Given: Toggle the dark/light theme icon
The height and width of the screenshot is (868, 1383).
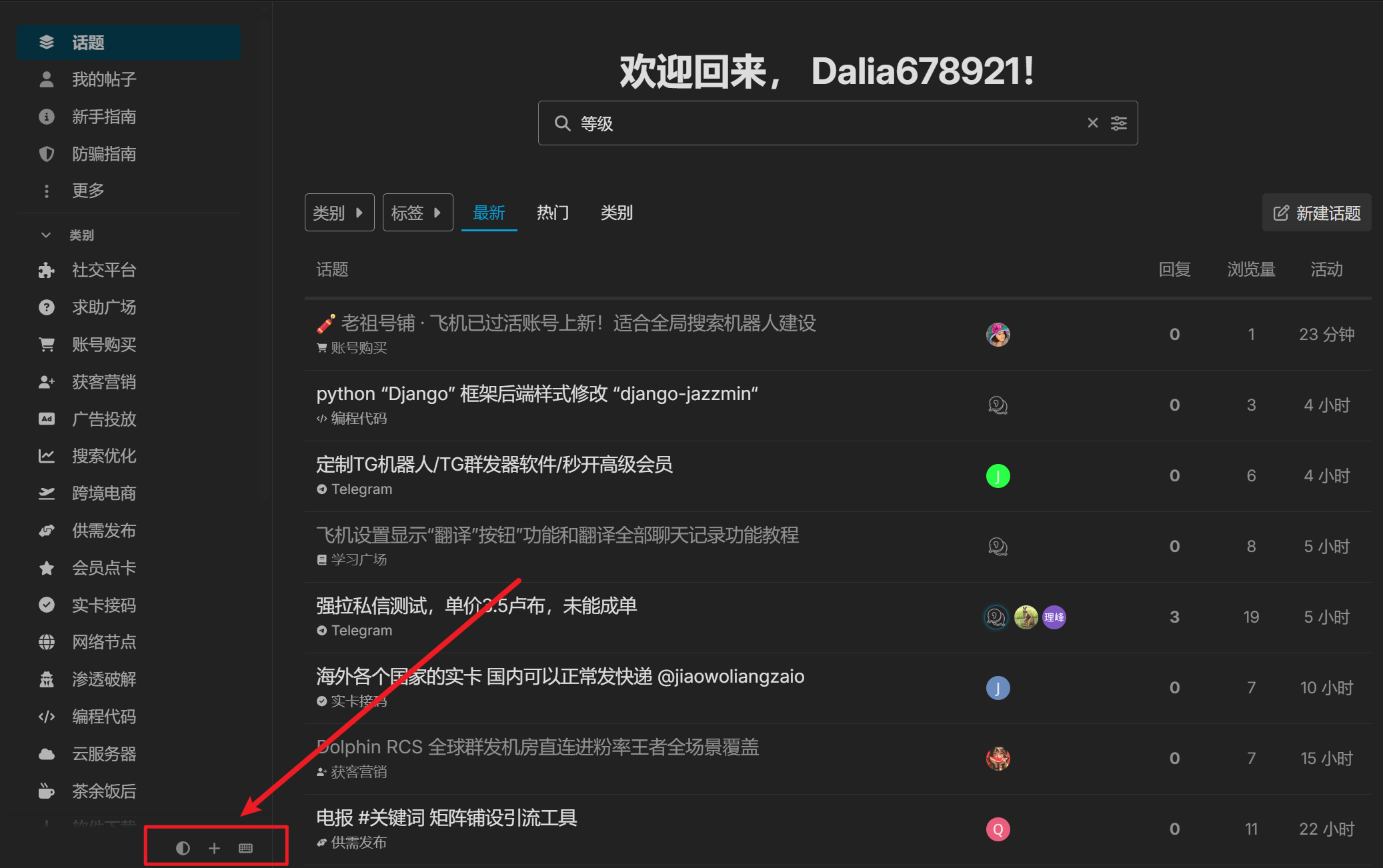Looking at the screenshot, I should tap(183, 848).
